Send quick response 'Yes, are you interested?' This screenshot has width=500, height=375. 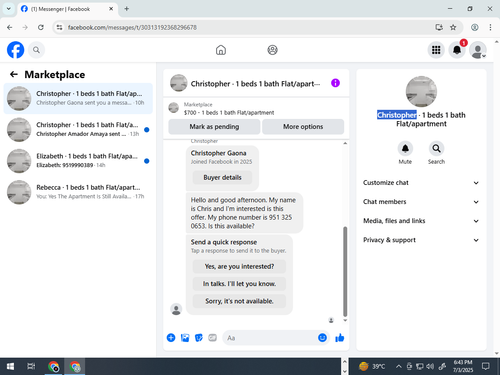click(x=239, y=266)
